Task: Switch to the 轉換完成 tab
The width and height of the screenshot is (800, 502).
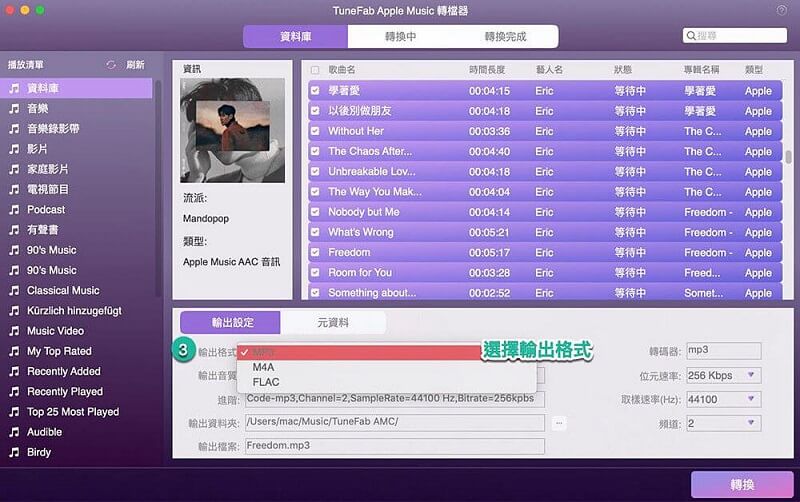Action: pyautogui.click(x=506, y=37)
